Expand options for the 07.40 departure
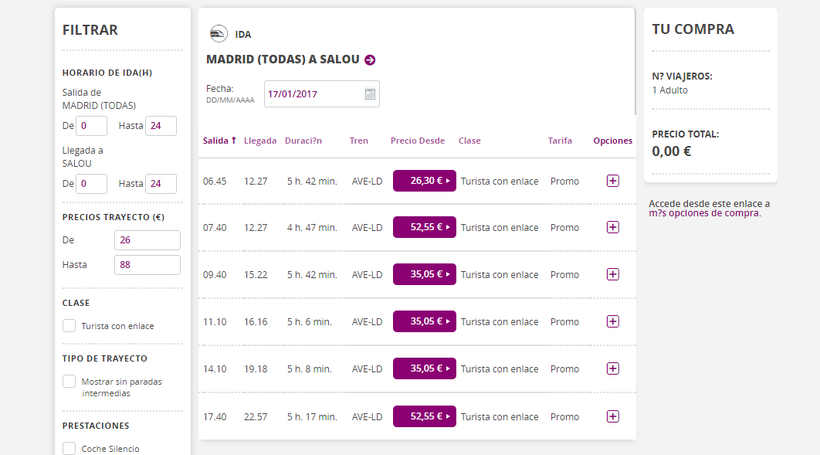The height and width of the screenshot is (455, 820). click(613, 228)
